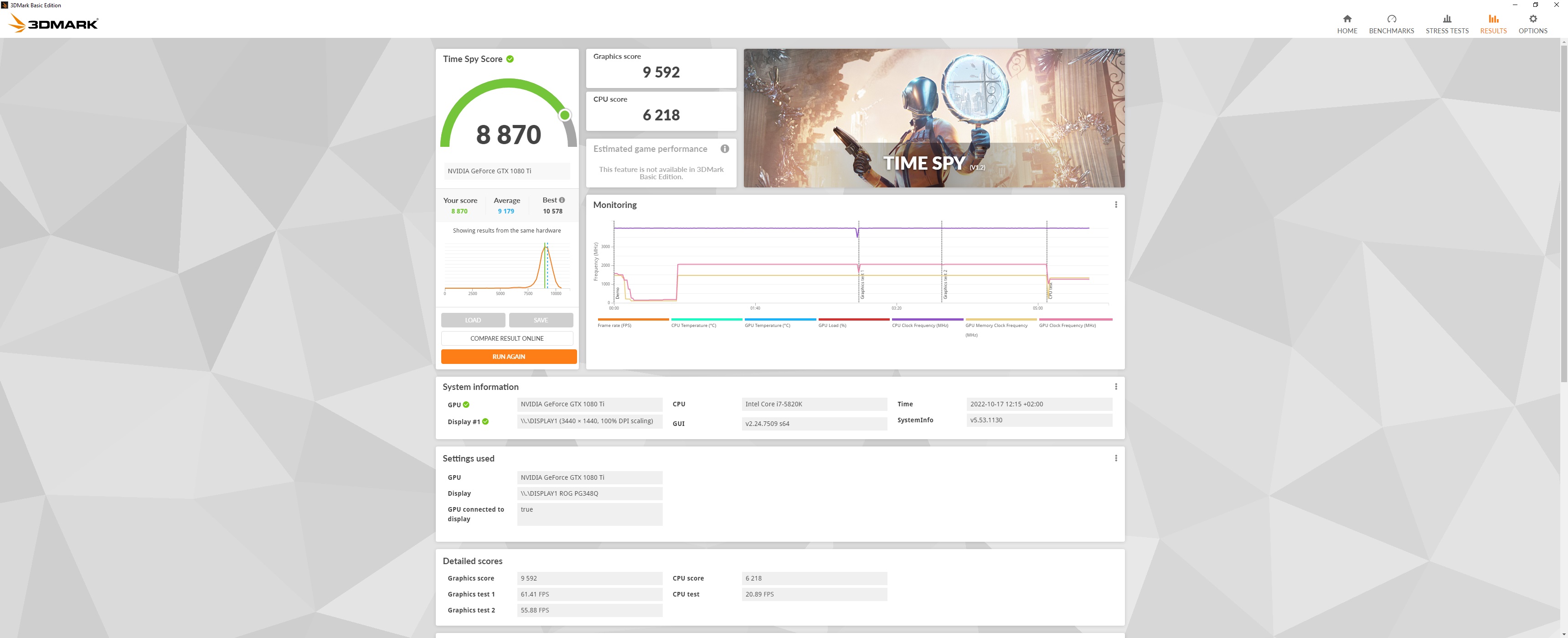Click the orange RUN AGAIN button
The width and height of the screenshot is (1568, 638).
point(509,357)
